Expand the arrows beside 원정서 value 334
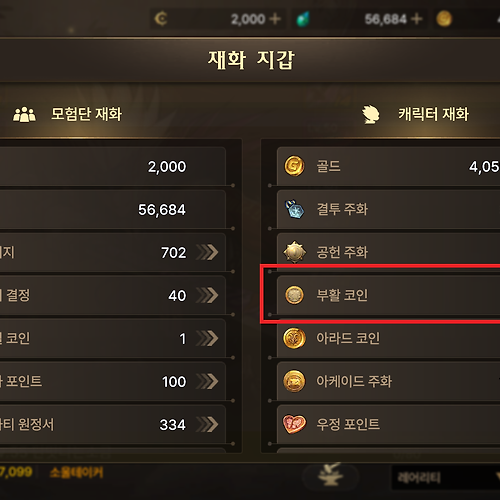The width and height of the screenshot is (500, 500). 207,424
